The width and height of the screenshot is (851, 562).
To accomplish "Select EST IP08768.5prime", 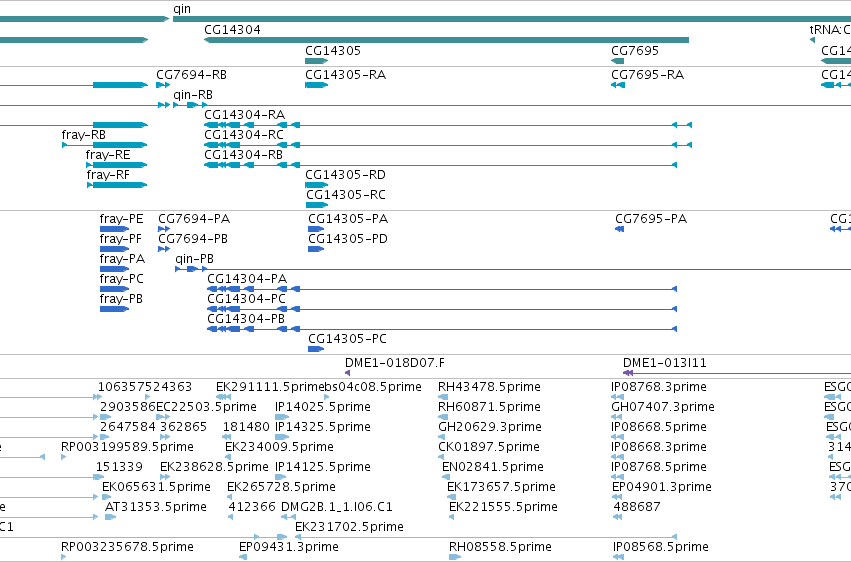I will click(x=659, y=468).
